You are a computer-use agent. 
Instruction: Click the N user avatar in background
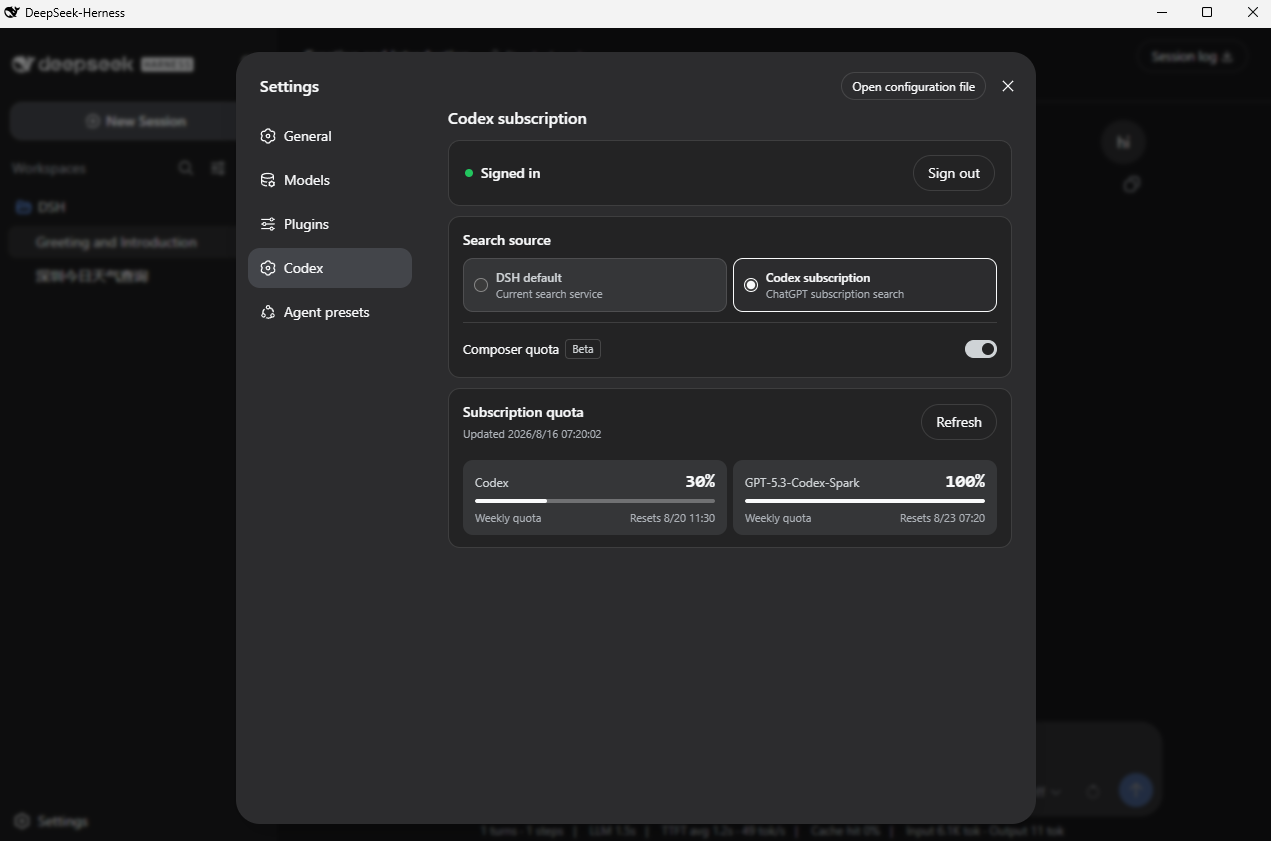1123,143
